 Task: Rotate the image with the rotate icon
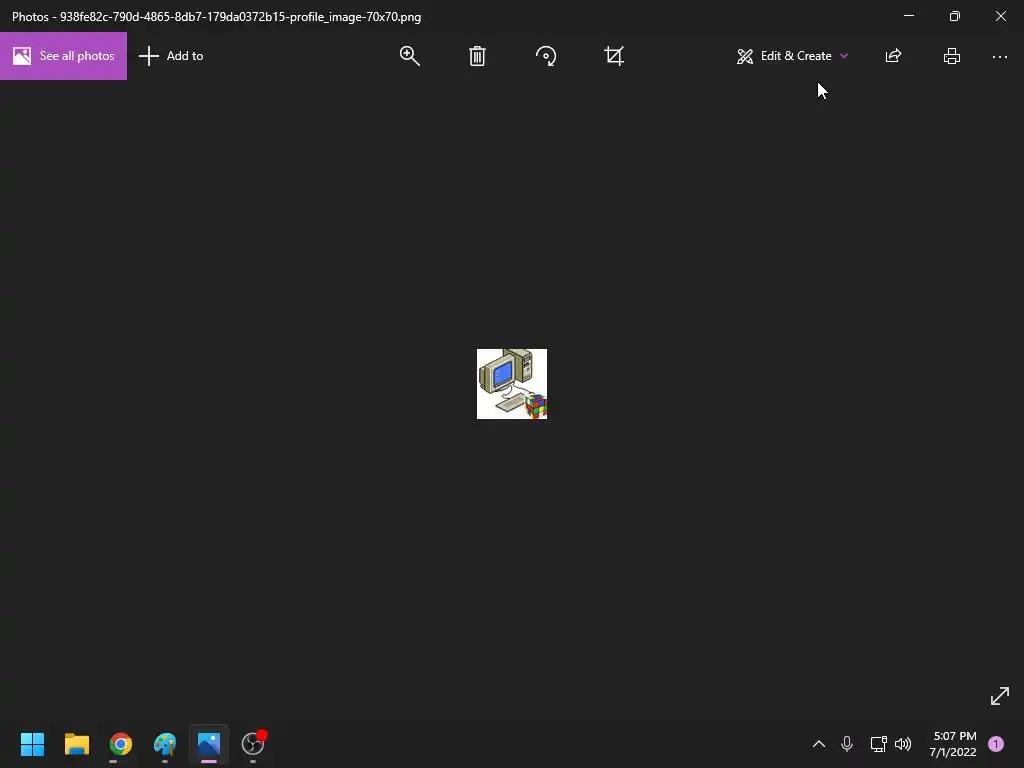pyautogui.click(x=546, y=56)
